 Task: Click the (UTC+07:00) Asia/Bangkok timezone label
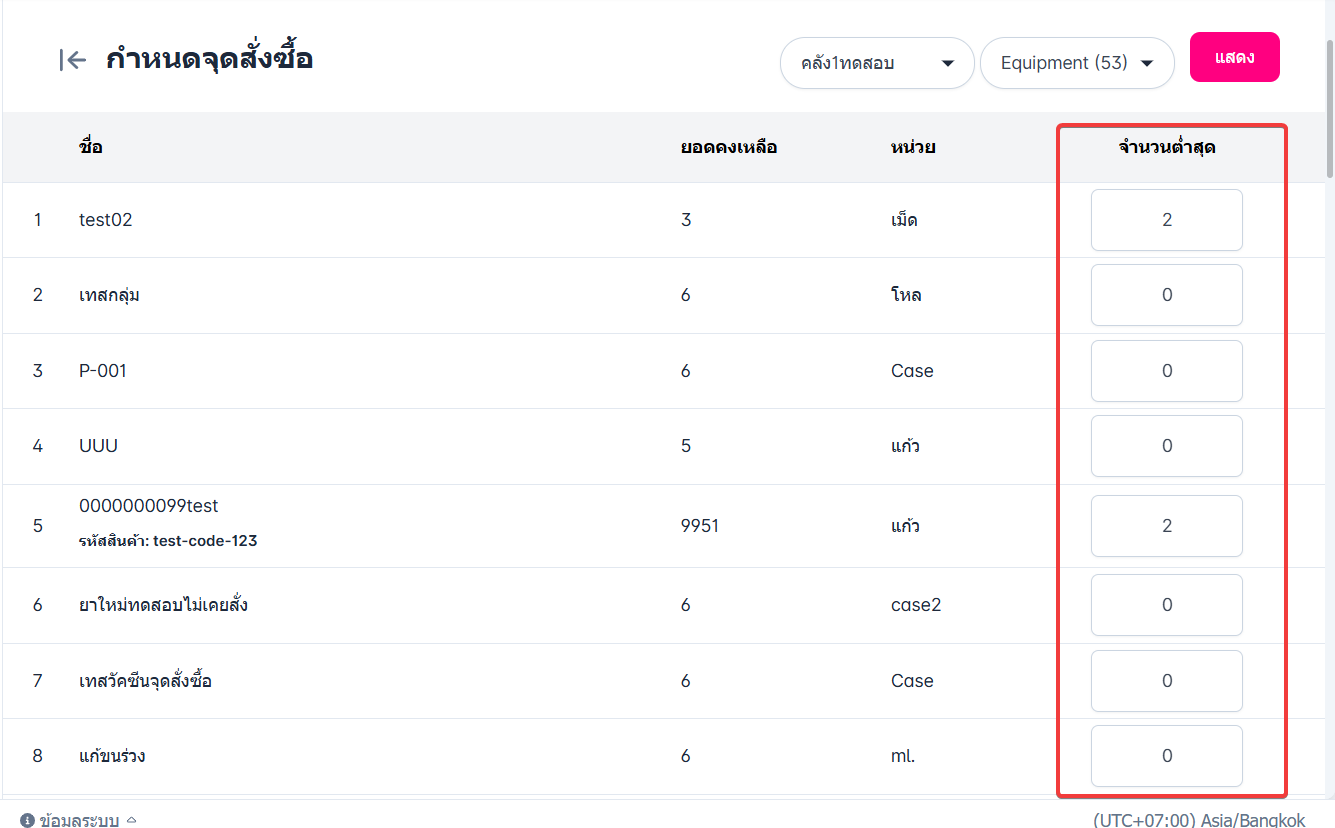[x=1199, y=821]
